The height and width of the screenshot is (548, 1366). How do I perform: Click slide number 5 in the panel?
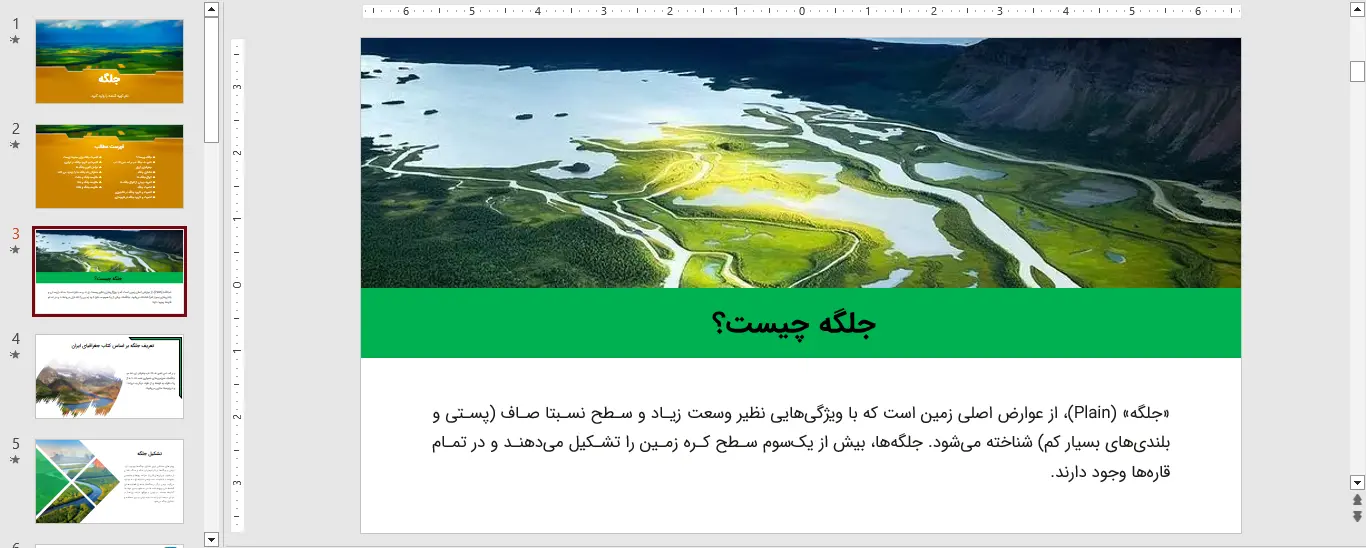point(15,444)
